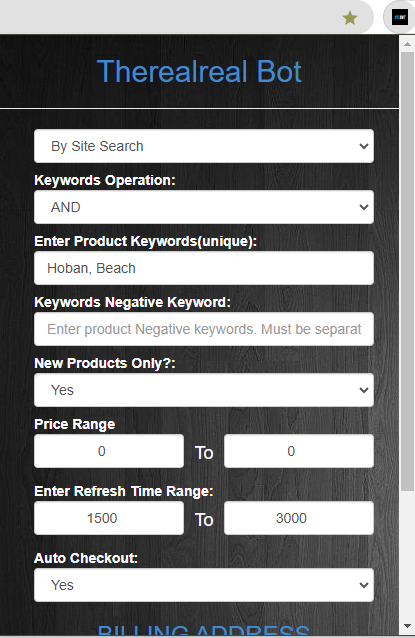
Task: Select the minimum Price Range field
Action: click(x=109, y=451)
